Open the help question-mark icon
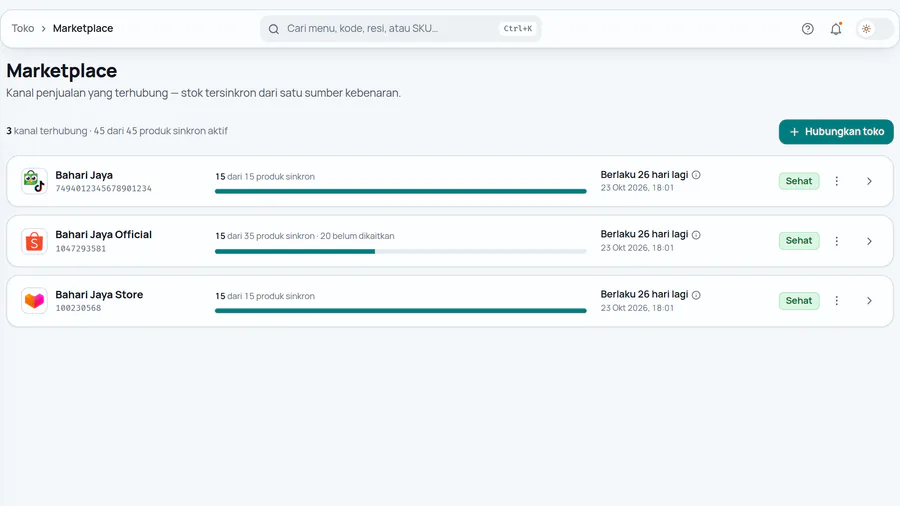Screen dimensions: 900x506 pyautogui.click(x=808, y=29)
